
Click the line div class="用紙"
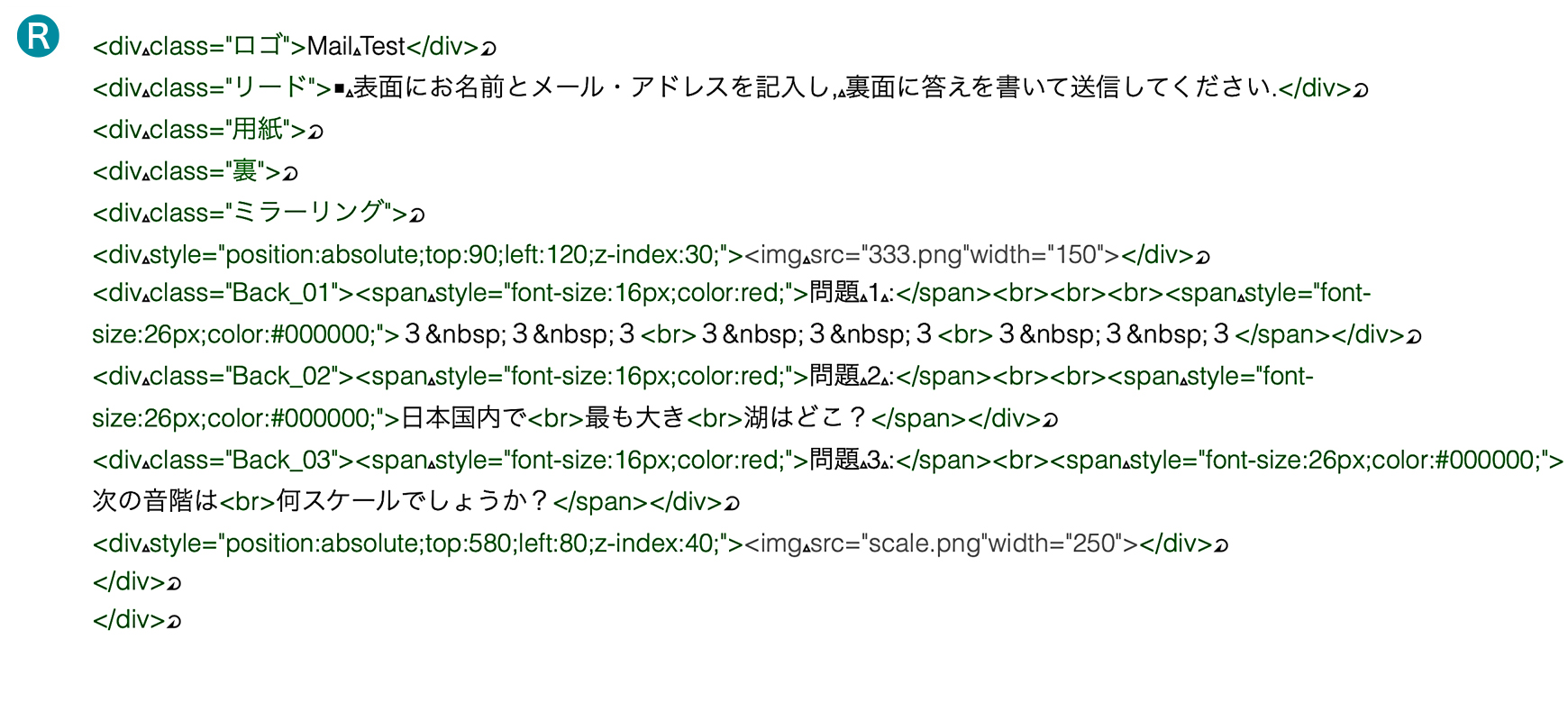coord(207,130)
